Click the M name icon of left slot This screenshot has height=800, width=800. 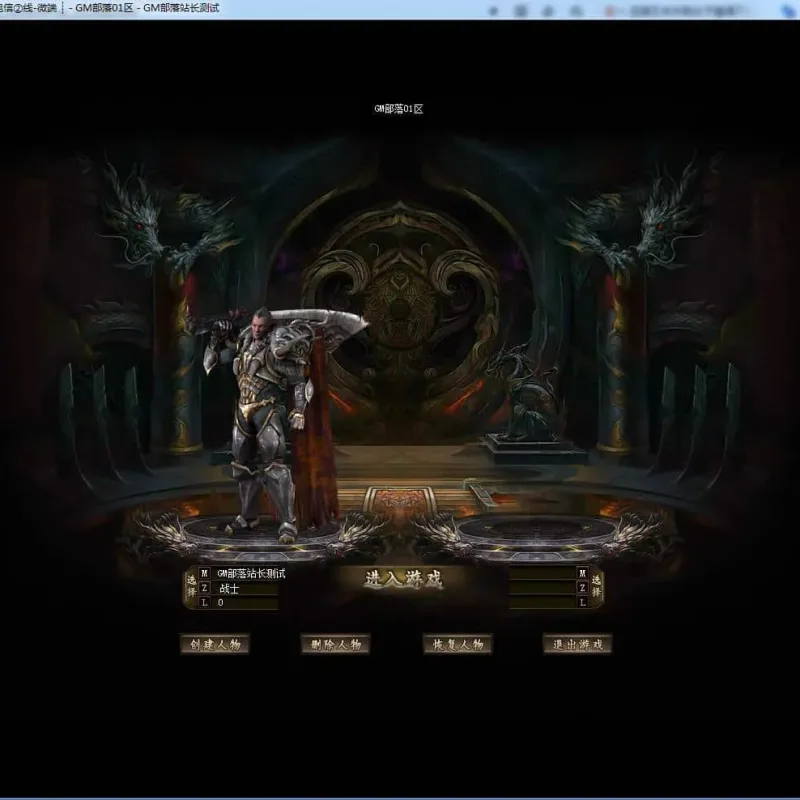tap(205, 573)
